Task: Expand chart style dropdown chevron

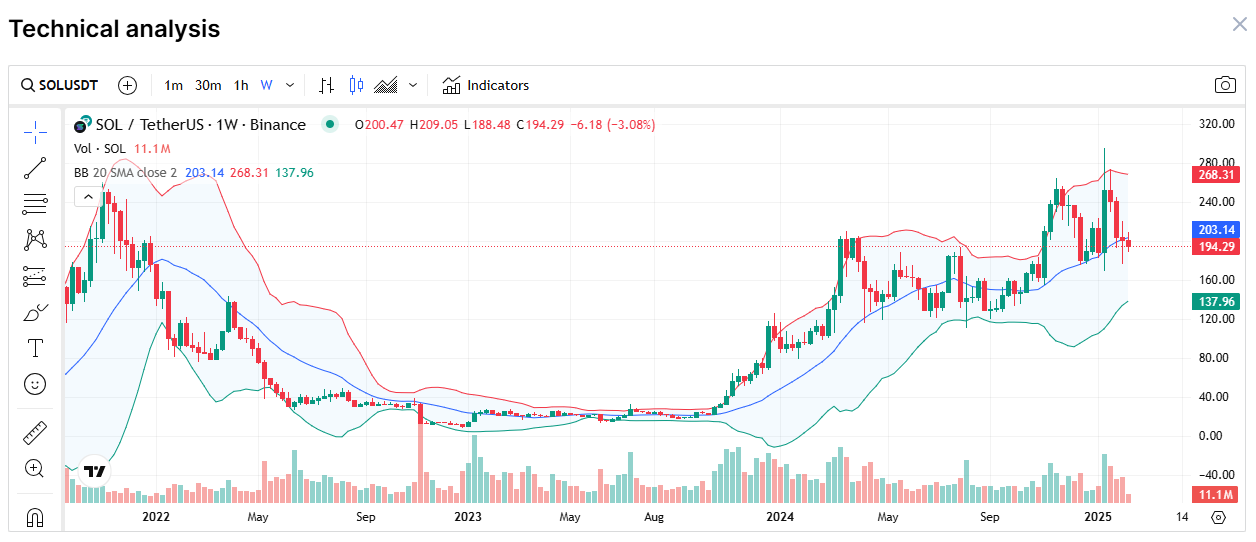Action: coord(413,85)
